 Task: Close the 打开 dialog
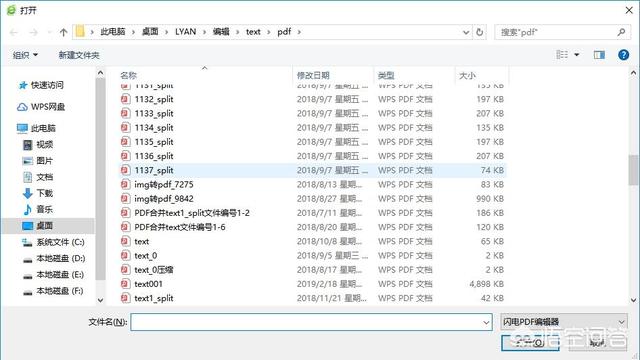point(629,10)
